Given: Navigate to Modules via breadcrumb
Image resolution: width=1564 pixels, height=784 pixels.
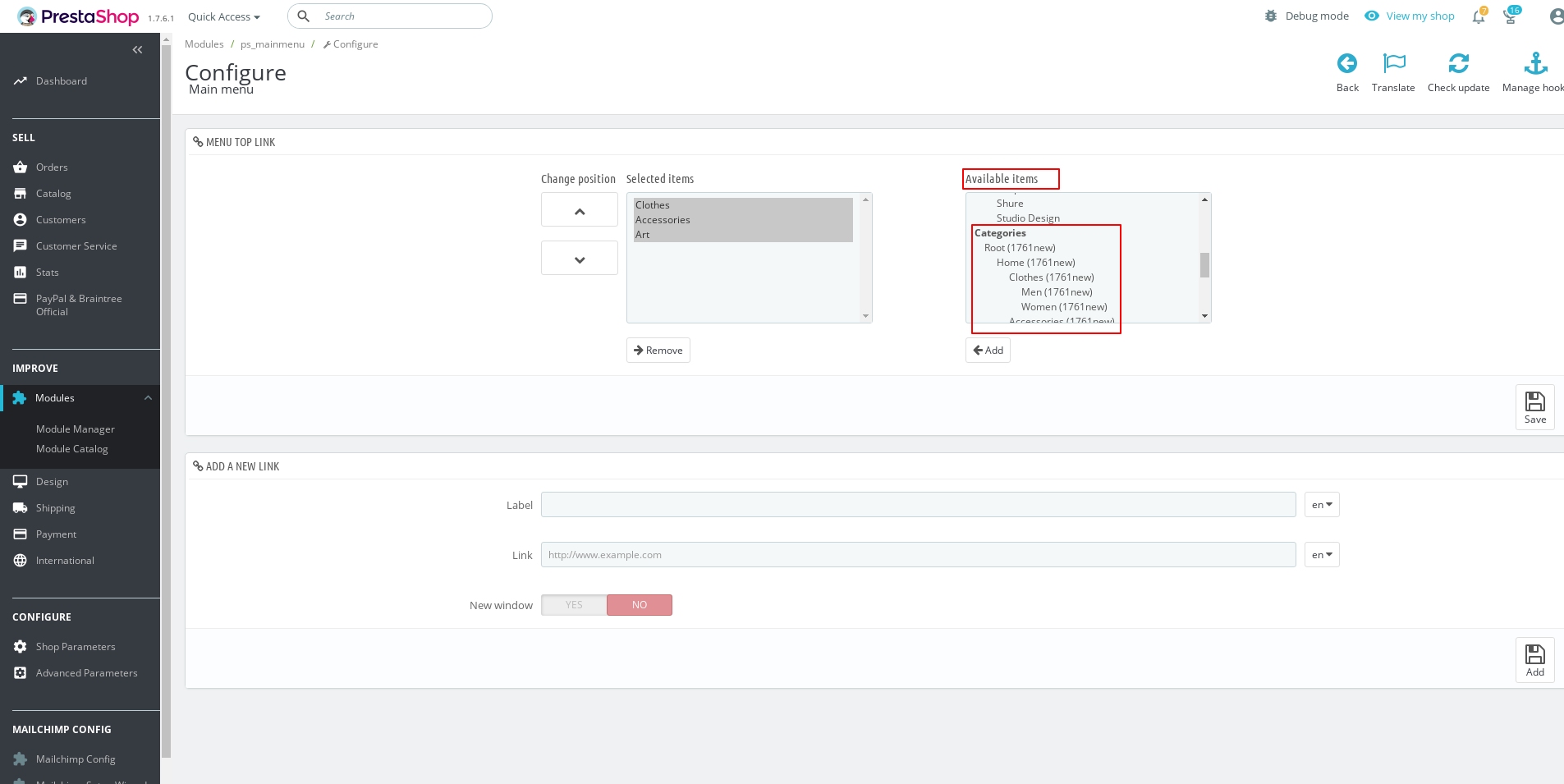Looking at the screenshot, I should tap(204, 44).
